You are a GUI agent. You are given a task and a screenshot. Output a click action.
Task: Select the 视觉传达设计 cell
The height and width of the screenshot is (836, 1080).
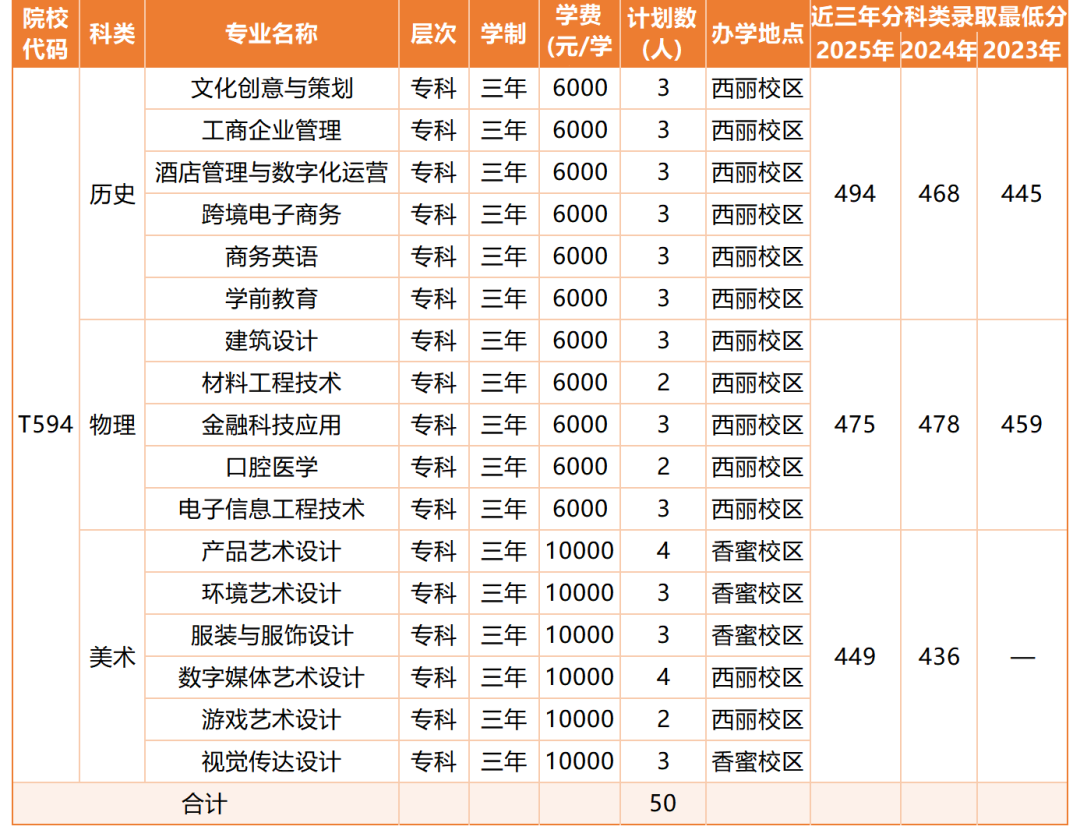[x=272, y=761]
